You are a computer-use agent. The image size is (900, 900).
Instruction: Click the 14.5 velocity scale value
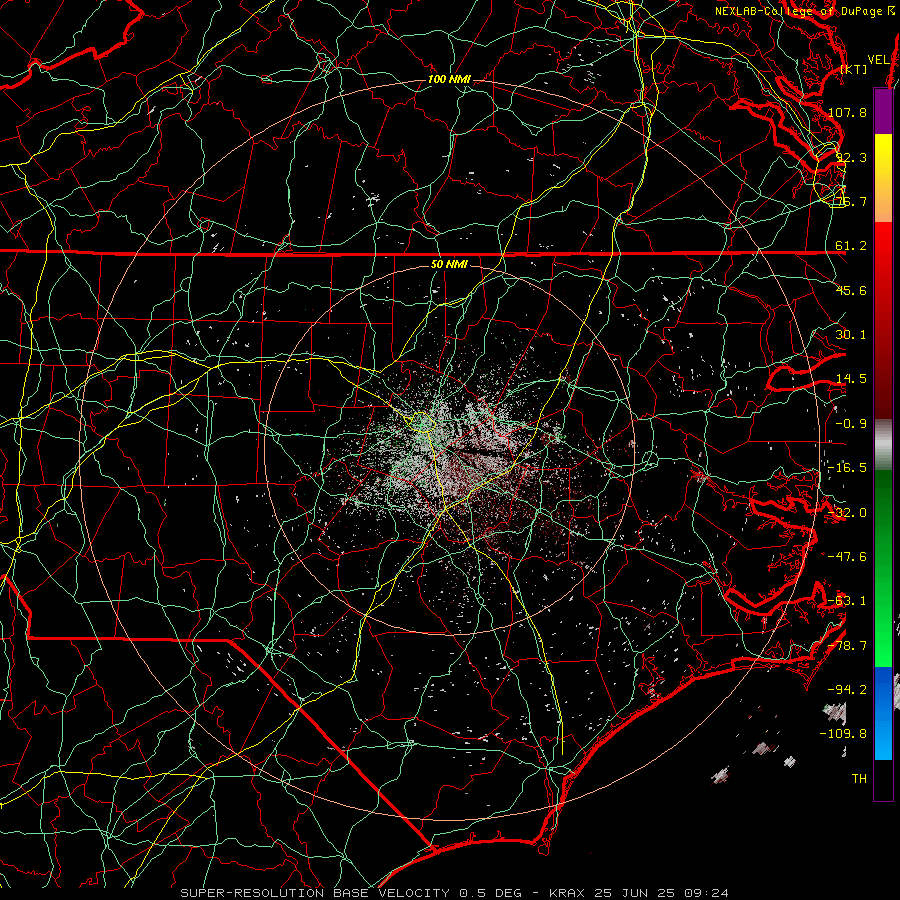851,379
